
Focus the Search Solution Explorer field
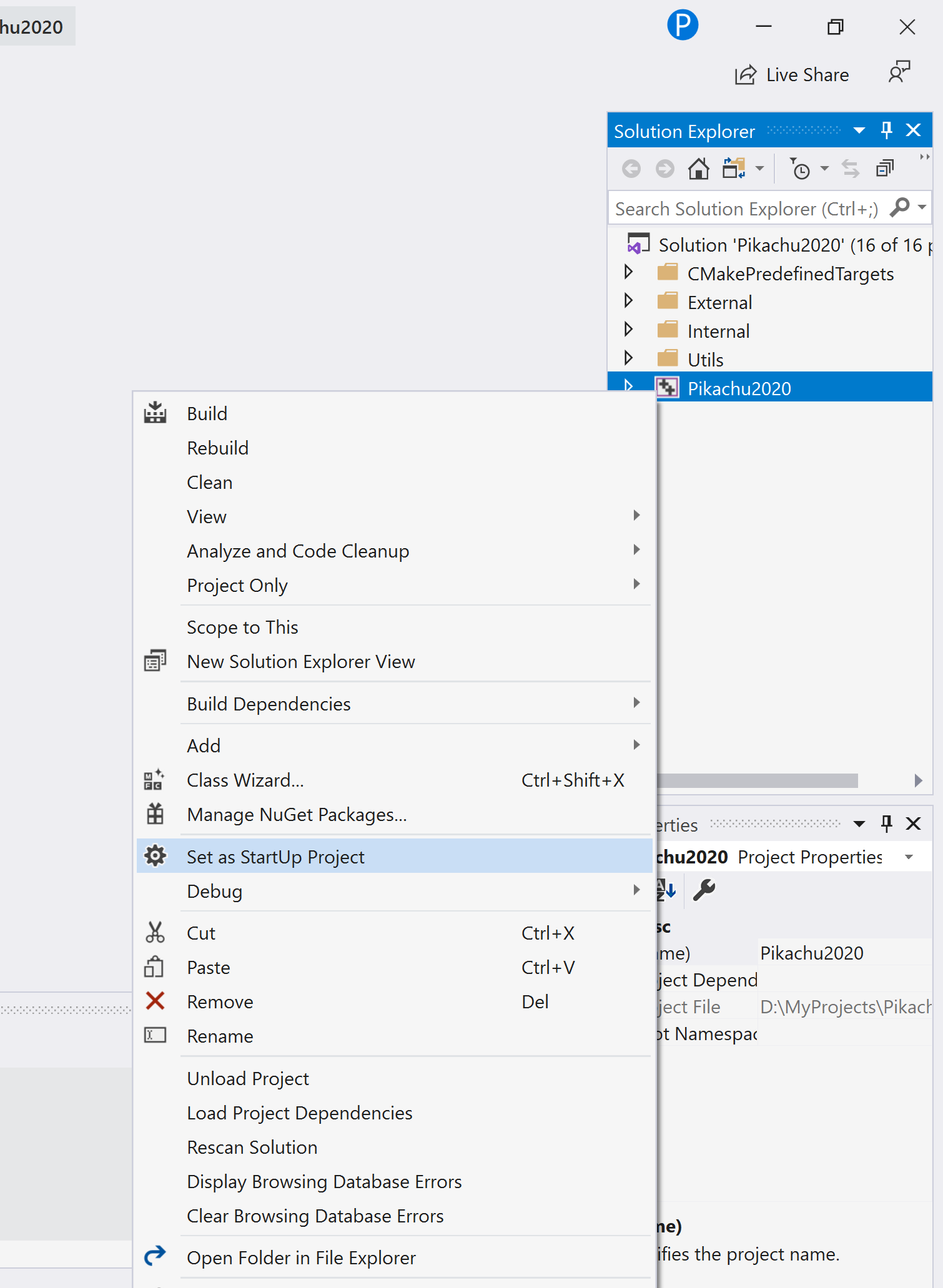coord(746,209)
